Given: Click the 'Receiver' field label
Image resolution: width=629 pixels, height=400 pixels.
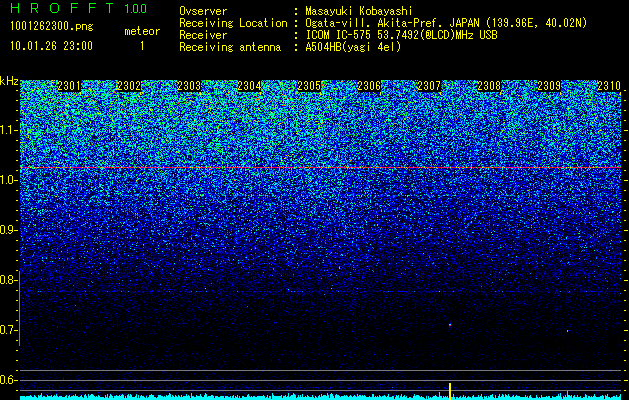Looking at the screenshot, I should point(203,35).
